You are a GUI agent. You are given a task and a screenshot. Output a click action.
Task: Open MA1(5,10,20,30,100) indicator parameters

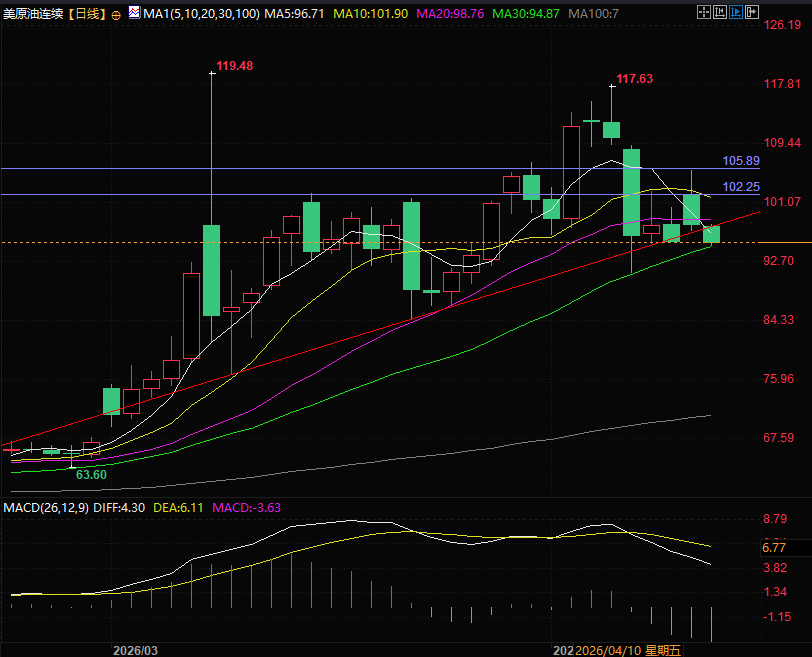click(203, 15)
